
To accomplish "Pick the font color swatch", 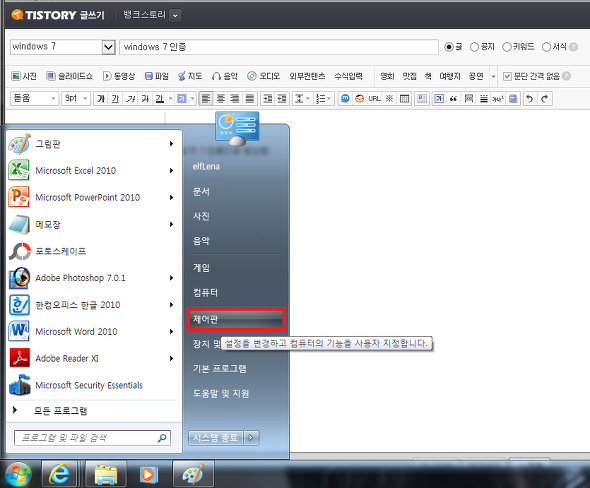I will [x=160, y=99].
